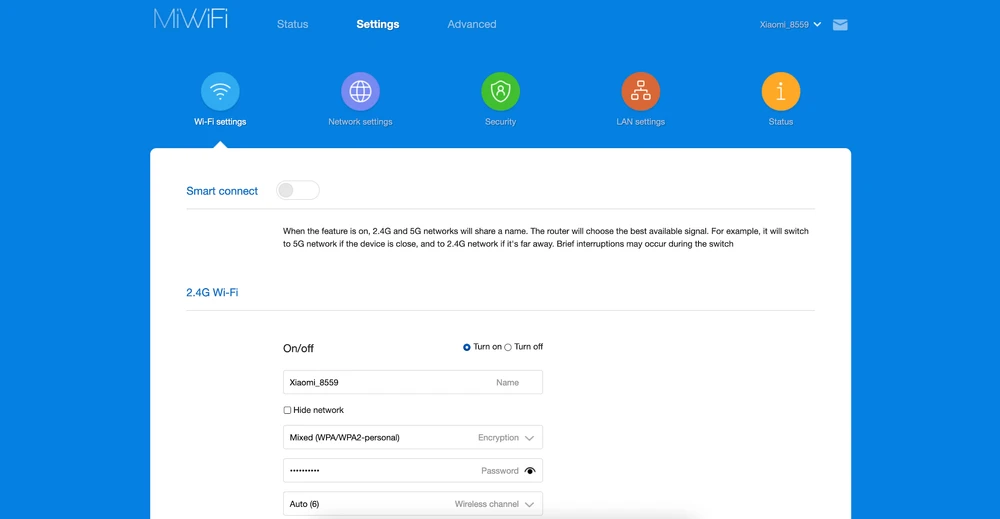Image resolution: width=1000 pixels, height=519 pixels.
Task: Open the mail envelope icon
Action: [840, 25]
